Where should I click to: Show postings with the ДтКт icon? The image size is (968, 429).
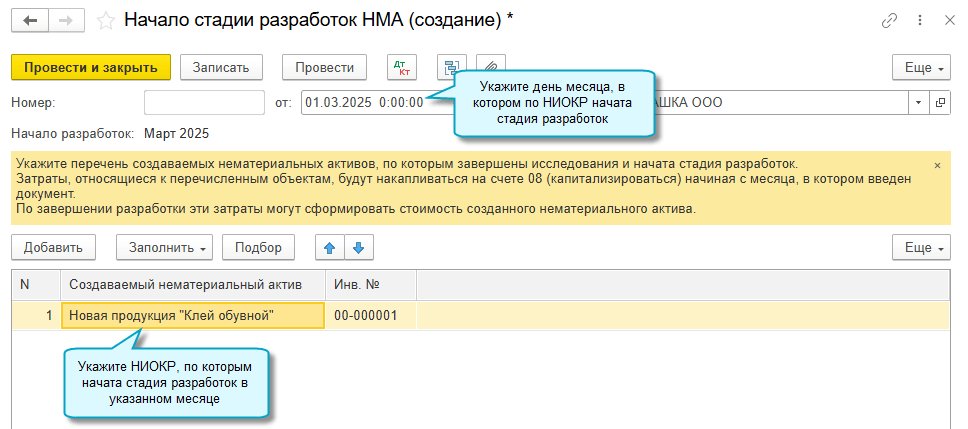point(403,67)
